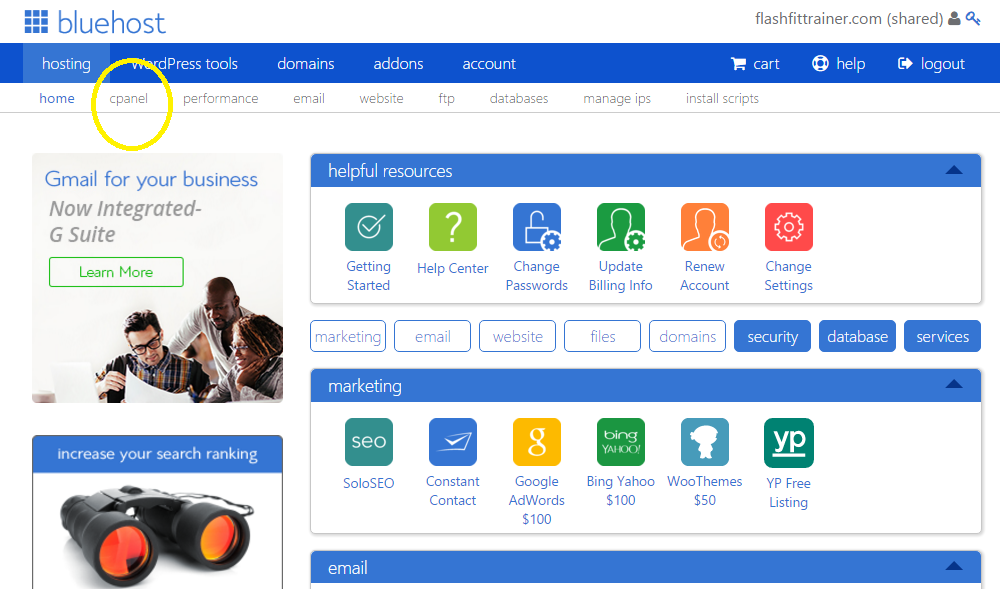Click flashfittrainer.com (shared) account text

coord(849,18)
